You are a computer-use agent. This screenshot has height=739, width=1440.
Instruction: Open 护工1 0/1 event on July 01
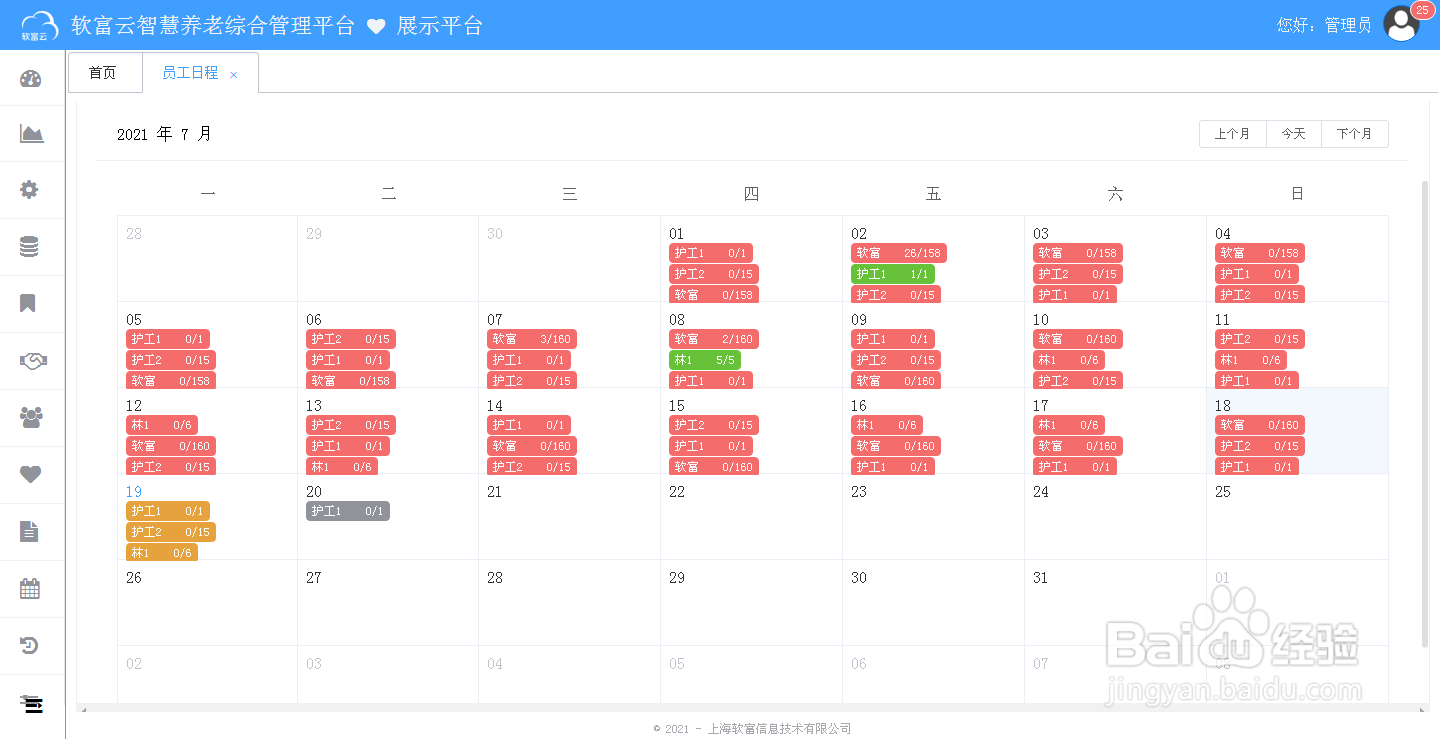coord(711,253)
